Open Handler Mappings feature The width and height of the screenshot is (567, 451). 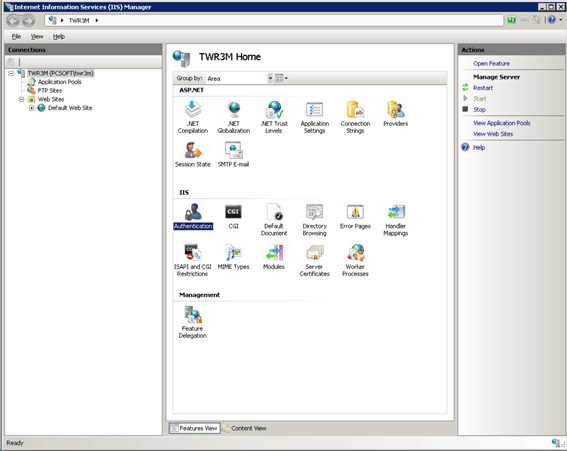[x=396, y=220]
